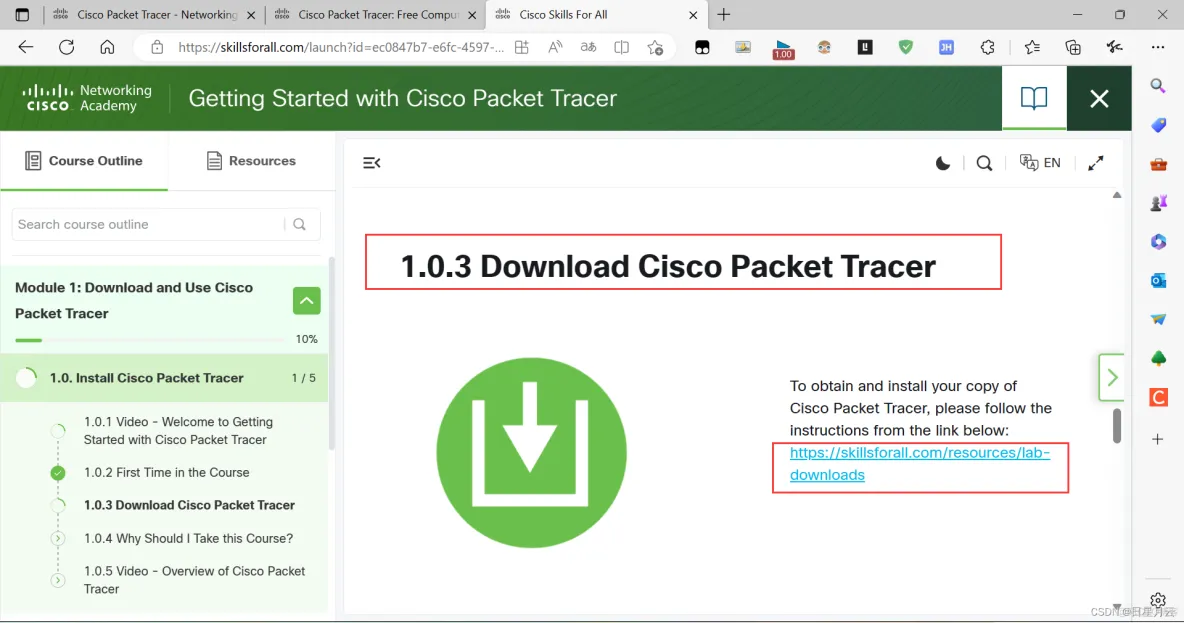Open 1.0.4 Why Should I Take this Course?
The image size is (1184, 623).
click(x=188, y=538)
